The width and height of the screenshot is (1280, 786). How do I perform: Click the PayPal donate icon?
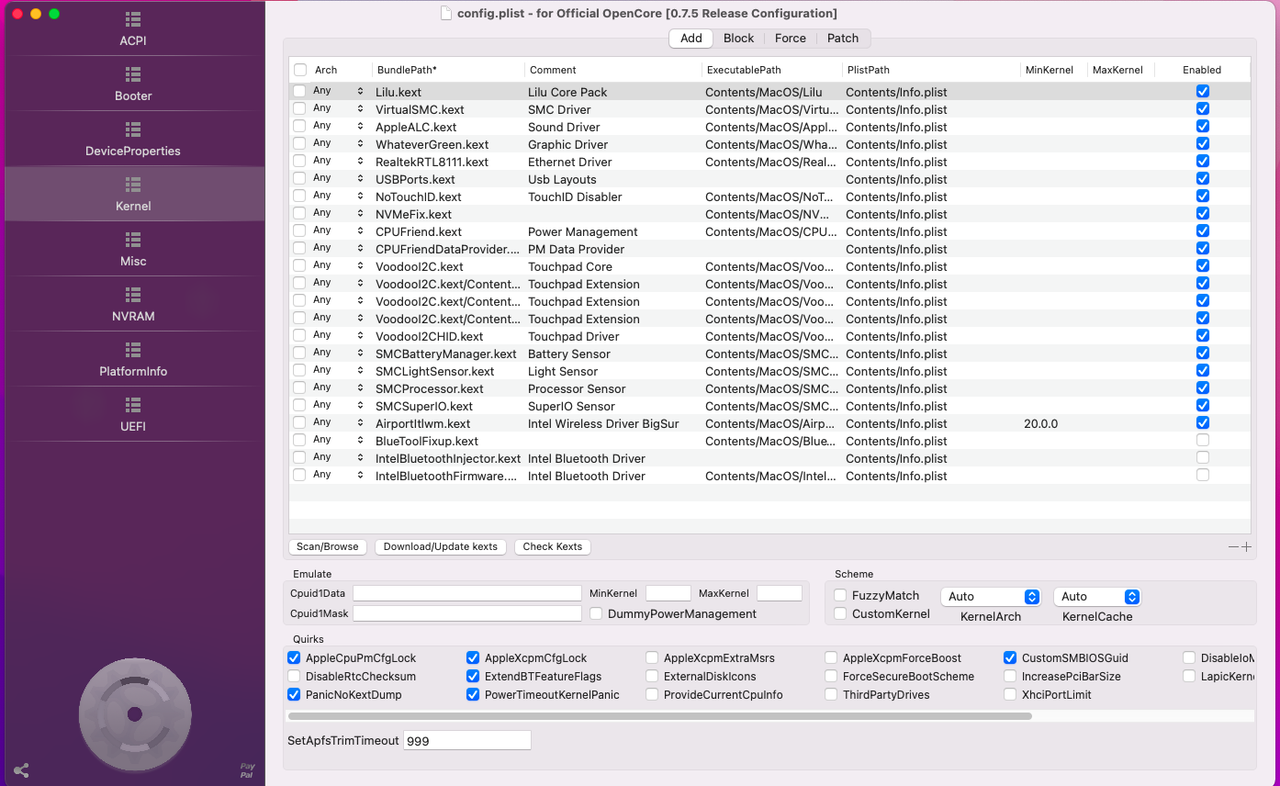(x=247, y=771)
